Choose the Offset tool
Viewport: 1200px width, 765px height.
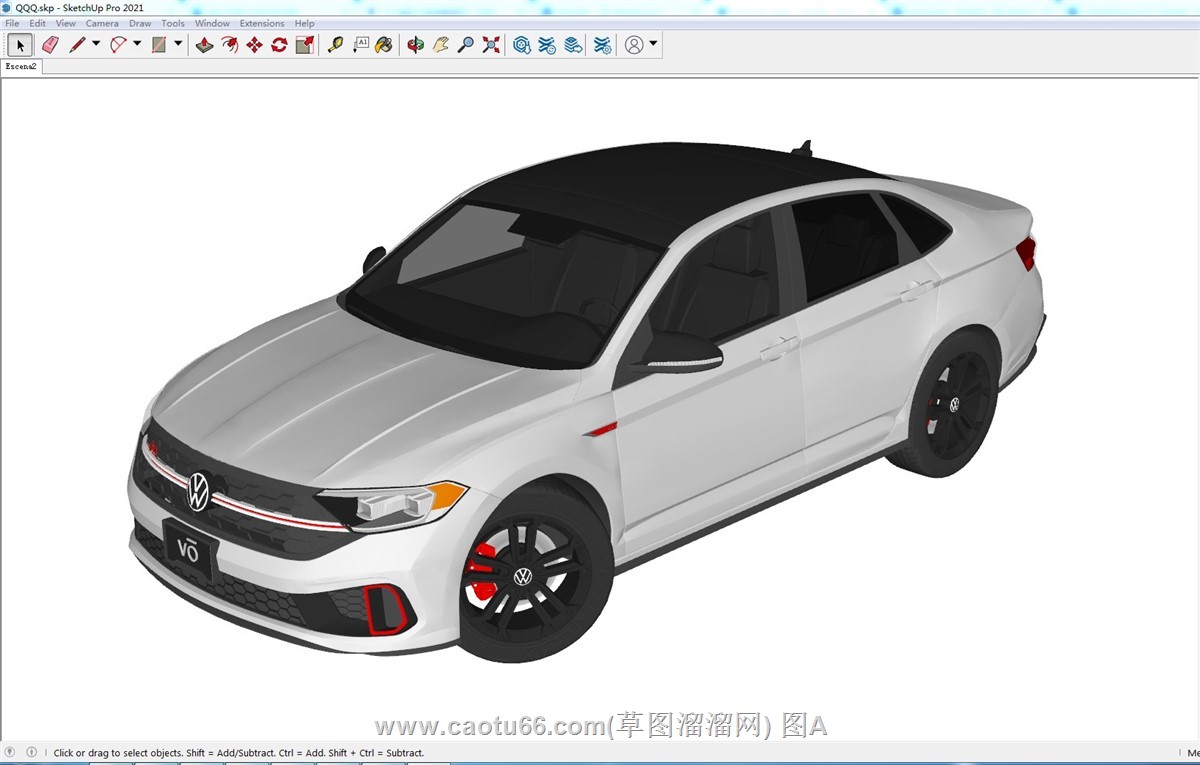(229, 45)
